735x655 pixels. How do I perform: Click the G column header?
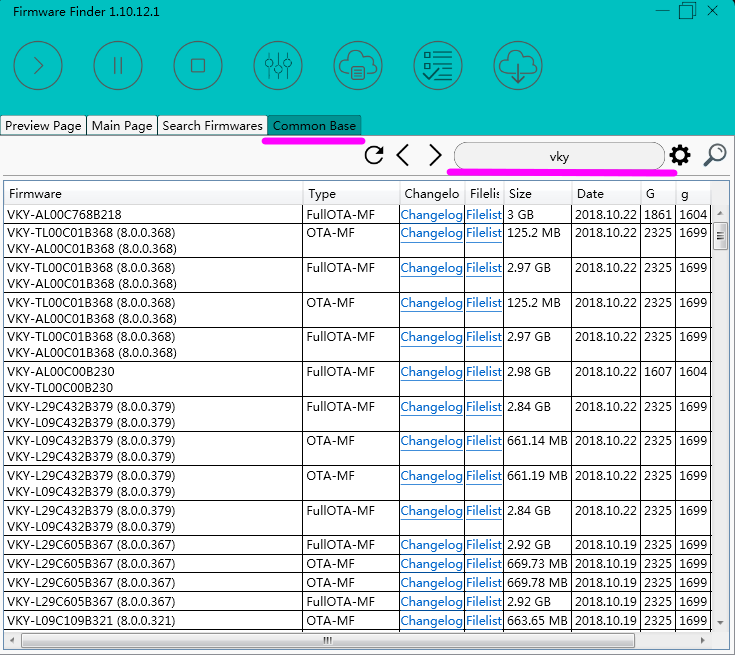658,194
